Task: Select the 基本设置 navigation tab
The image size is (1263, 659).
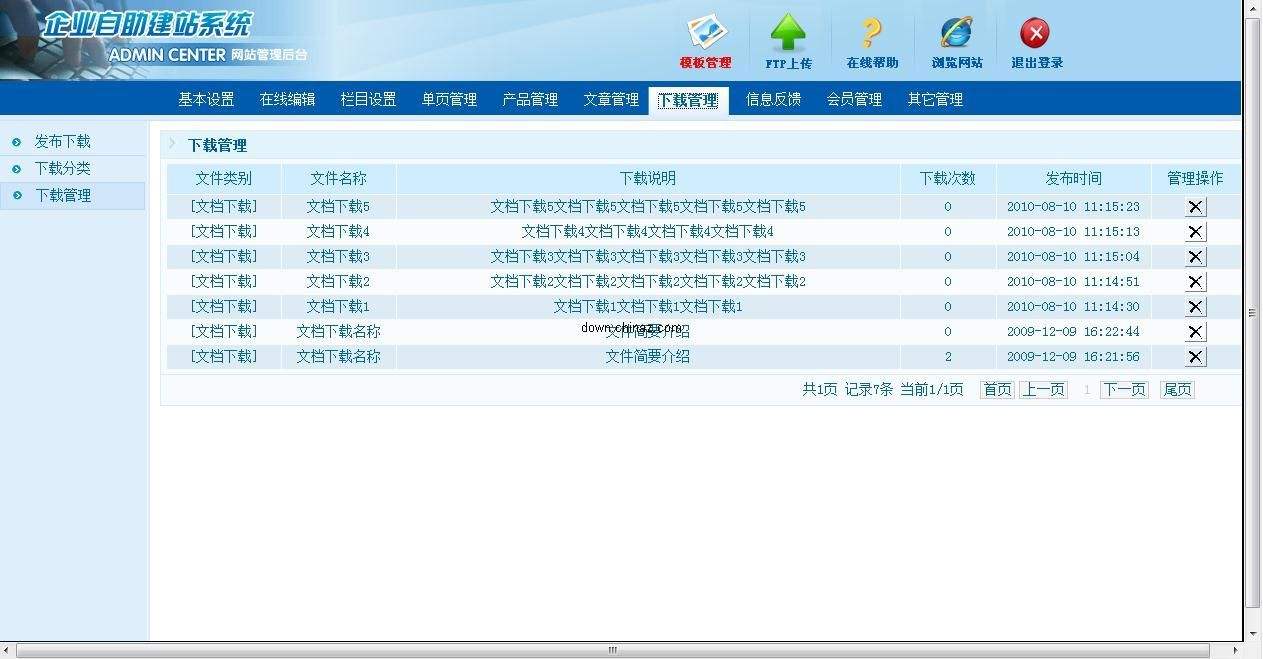Action: click(x=206, y=99)
